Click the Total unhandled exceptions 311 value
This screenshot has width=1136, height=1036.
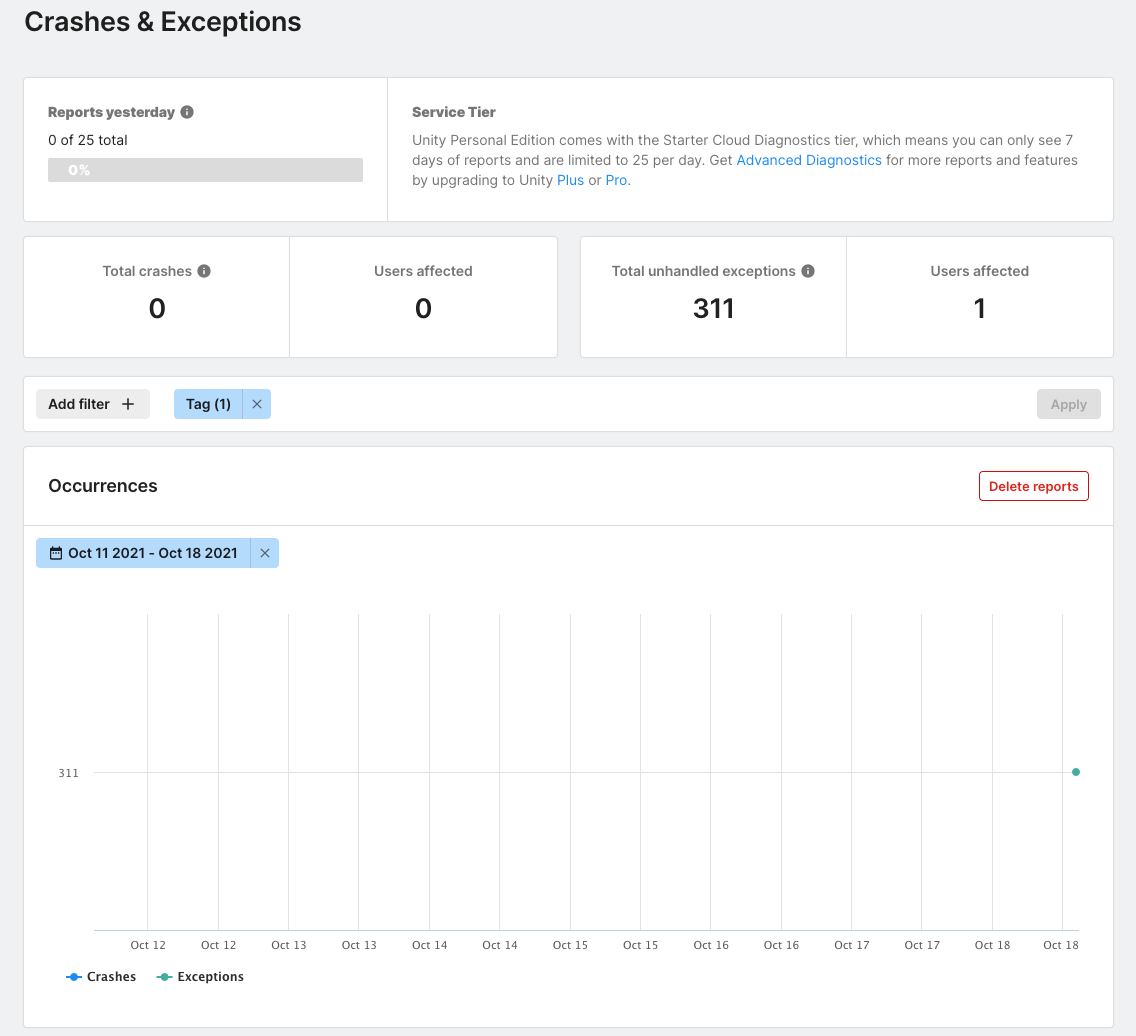coord(713,308)
